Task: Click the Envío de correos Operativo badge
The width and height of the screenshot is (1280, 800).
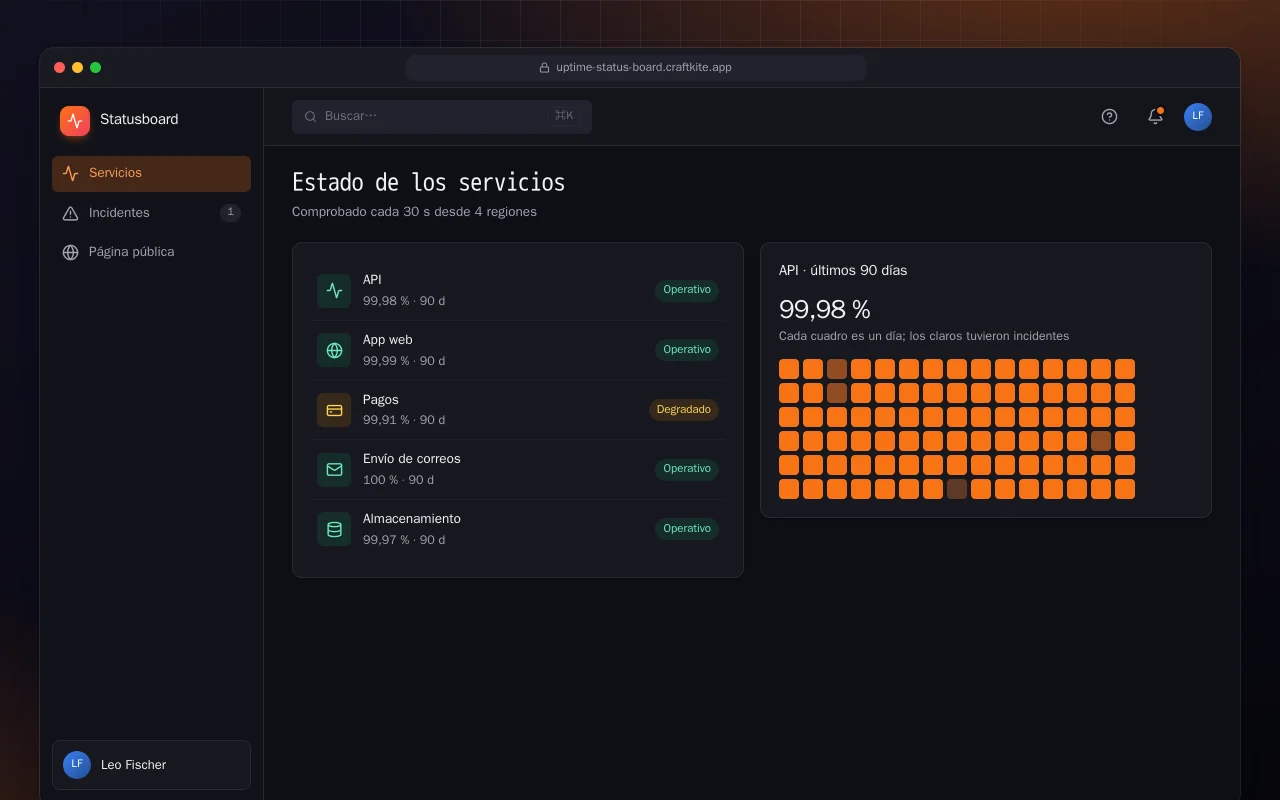Action: tap(687, 469)
